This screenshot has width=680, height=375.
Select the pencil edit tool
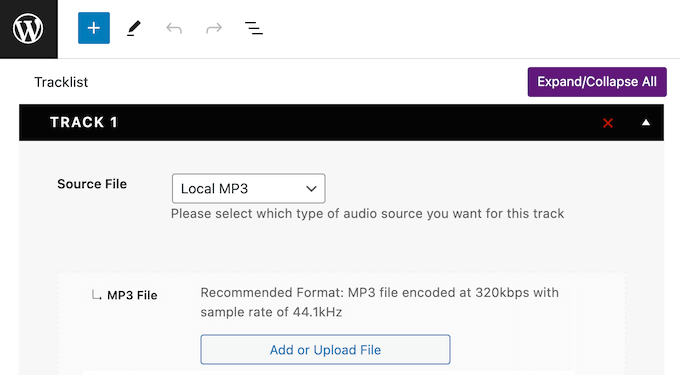[134, 29]
